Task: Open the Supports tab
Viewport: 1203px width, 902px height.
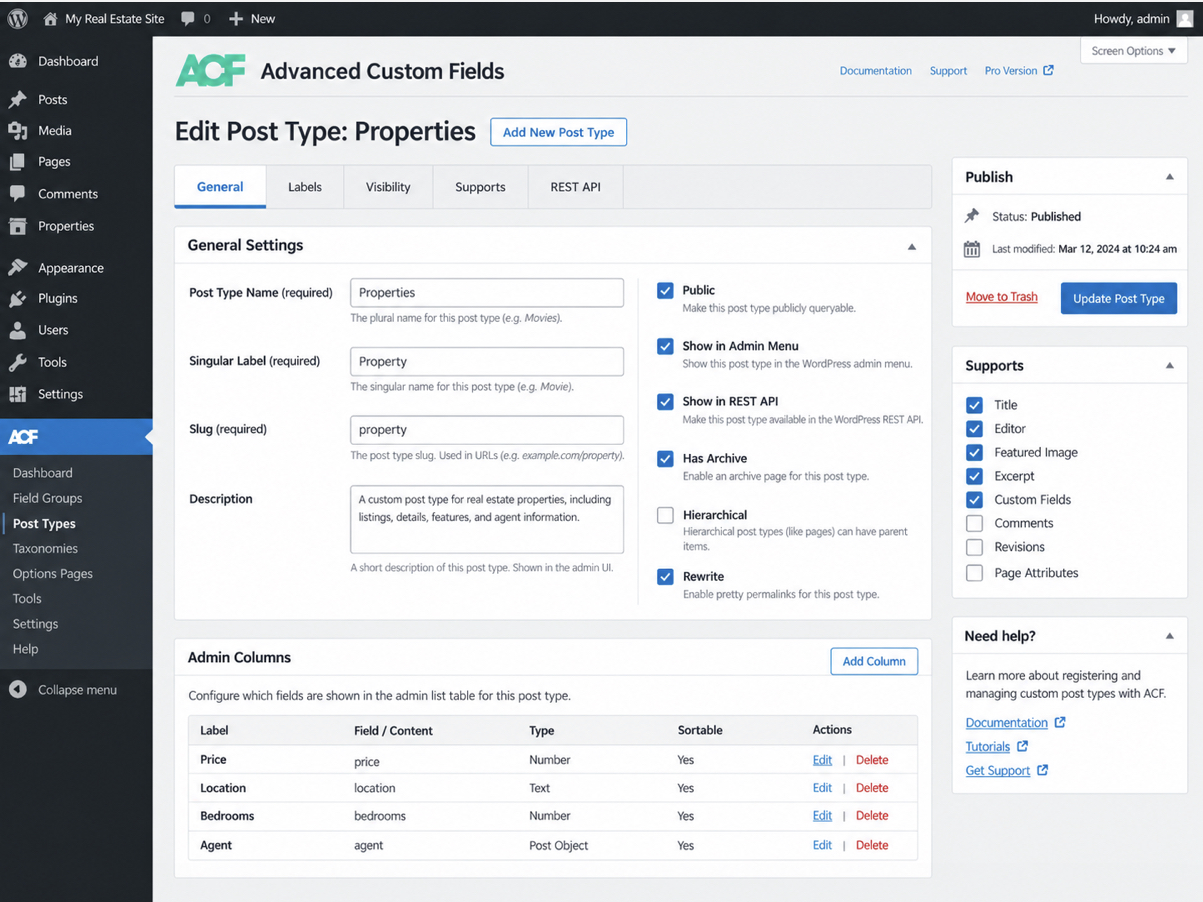Action: (480, 187)
